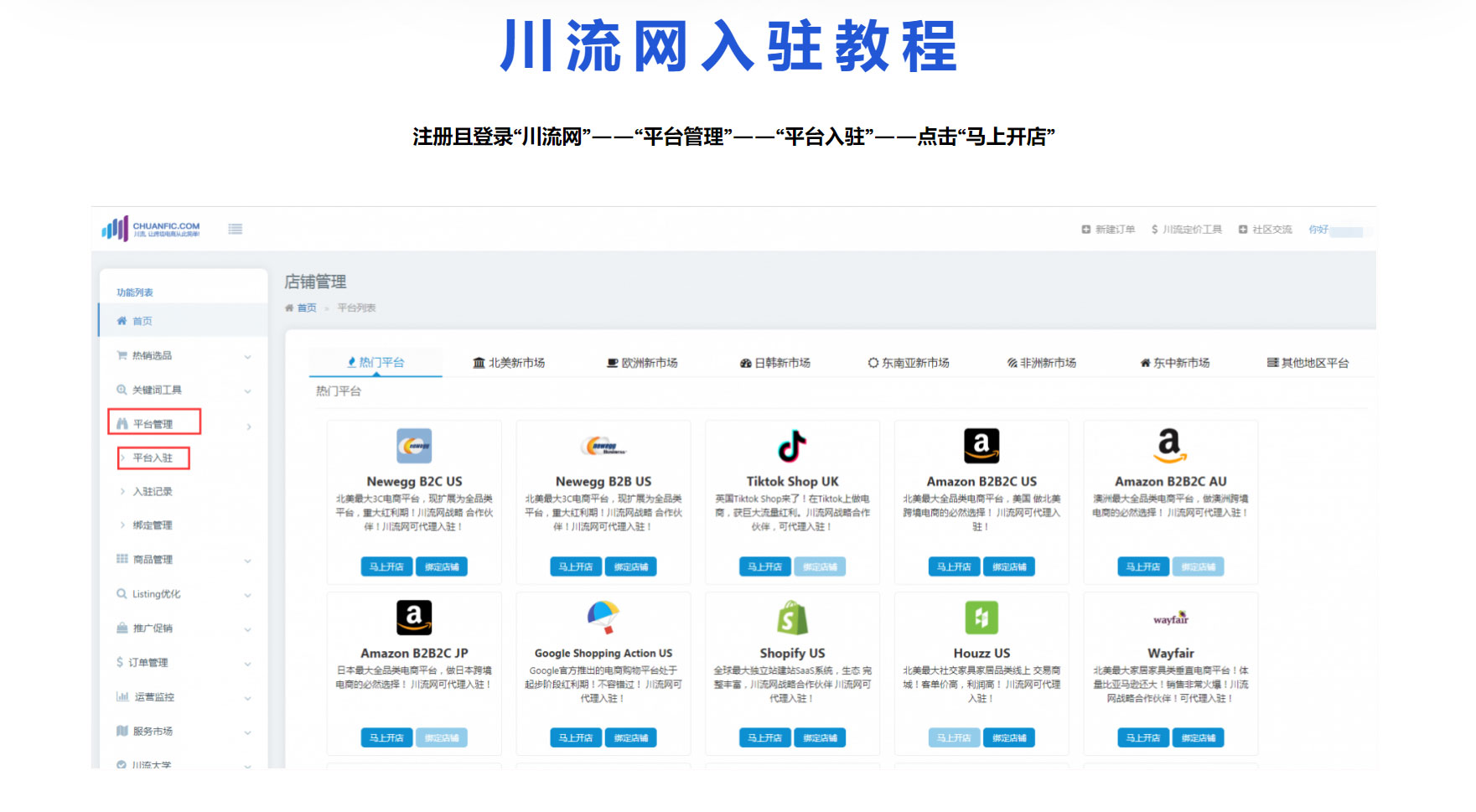Viewport: 1476px width, 812px height.
Task: Click the Wayfair logo
Action: [x=1170, y=618]
